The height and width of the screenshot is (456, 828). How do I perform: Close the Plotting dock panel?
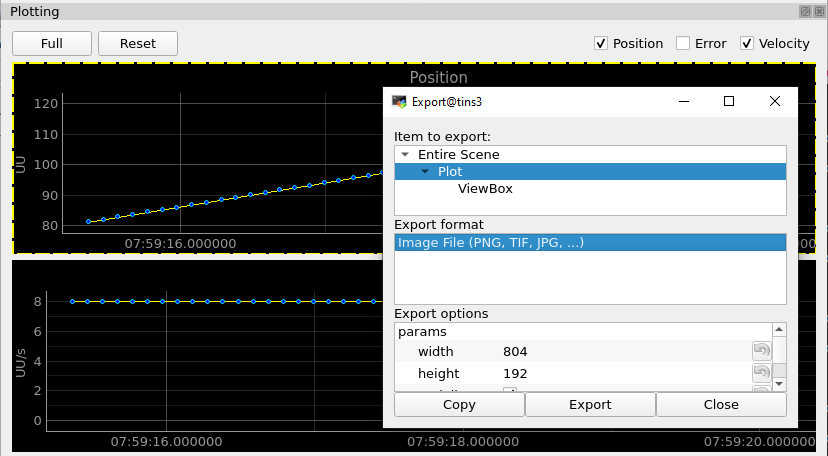coord(818,12)
